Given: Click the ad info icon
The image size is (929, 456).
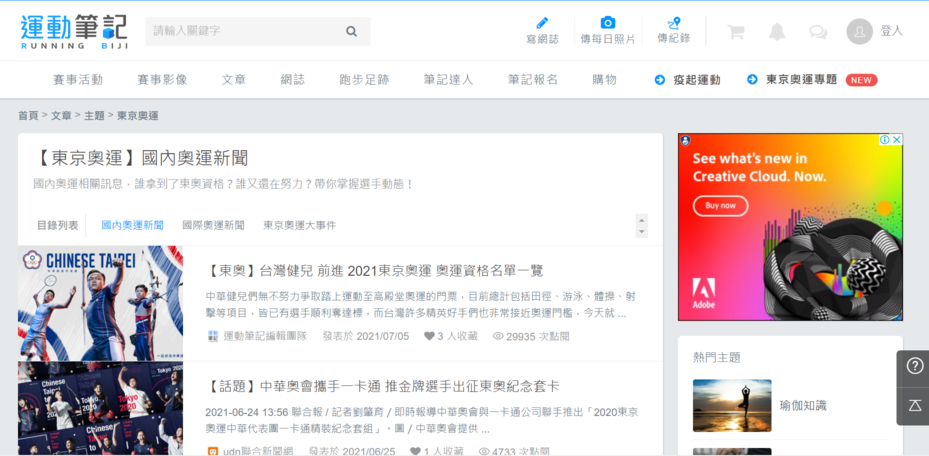Looking at the screenshot, I should click(x=885, y=140).
